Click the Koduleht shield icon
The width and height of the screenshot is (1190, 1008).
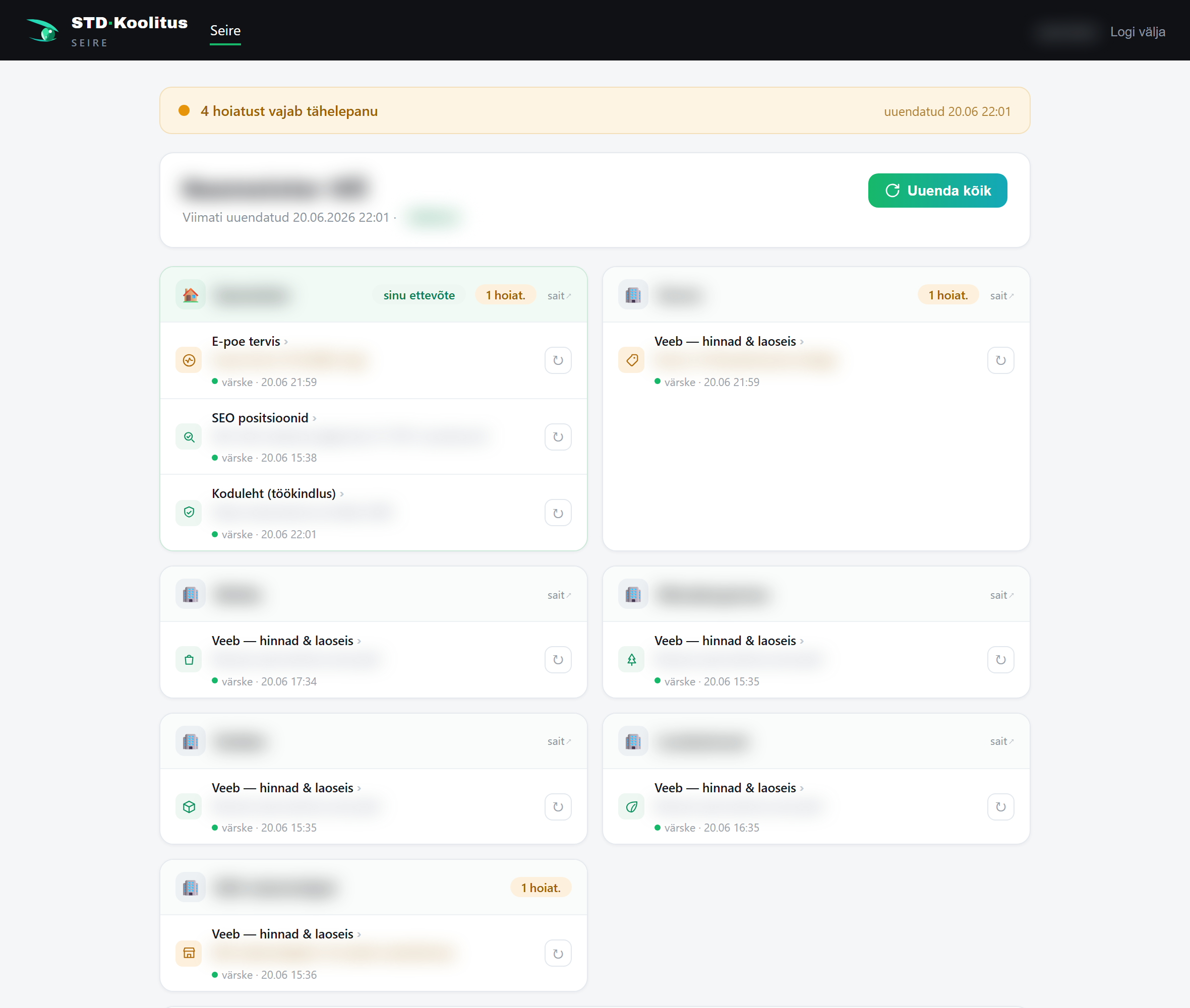189,513
